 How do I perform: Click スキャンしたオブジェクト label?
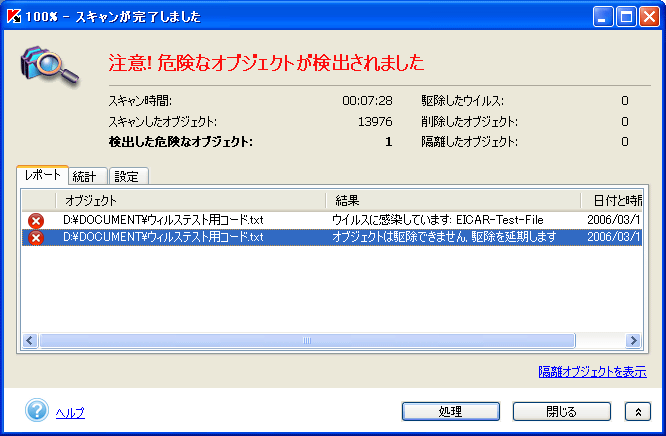tap(163, 122)
